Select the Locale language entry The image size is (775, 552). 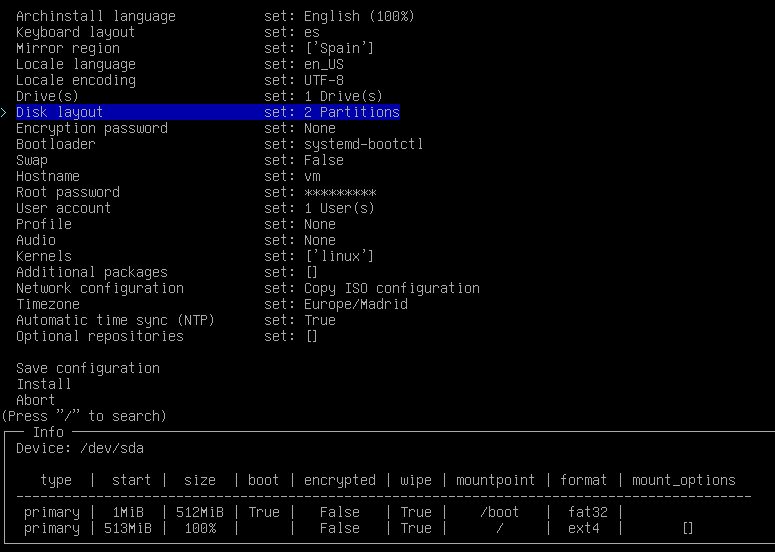click(75, 64)
